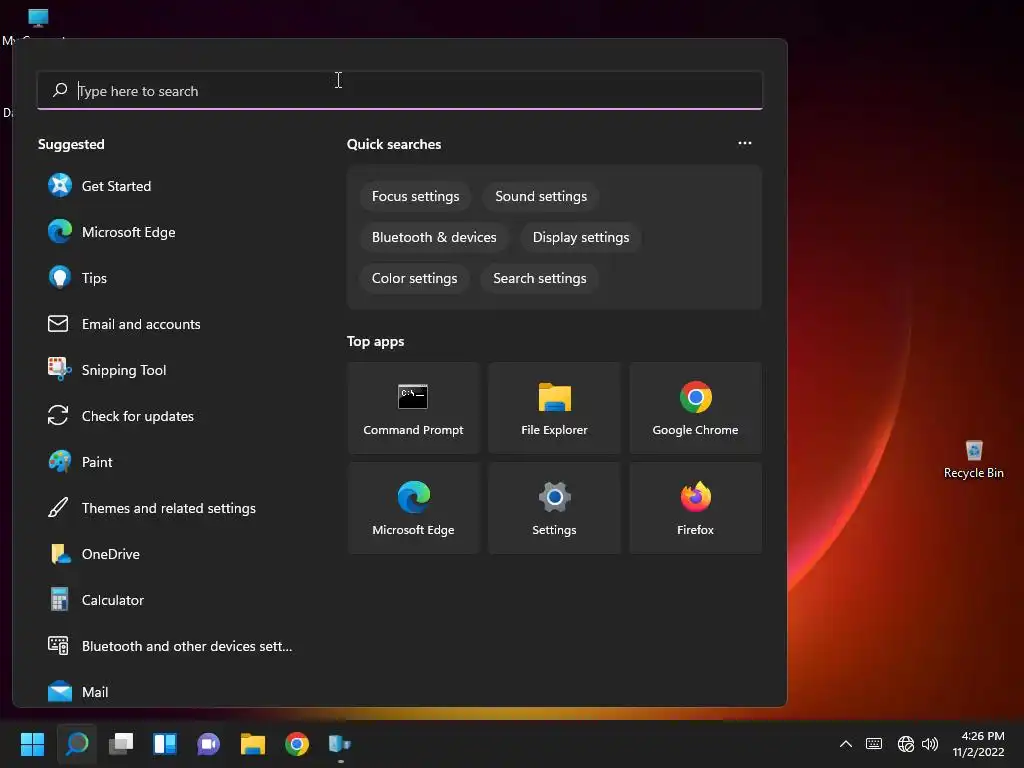
Task: Click the touch keyboard tray icon
Action: [874, 744]
